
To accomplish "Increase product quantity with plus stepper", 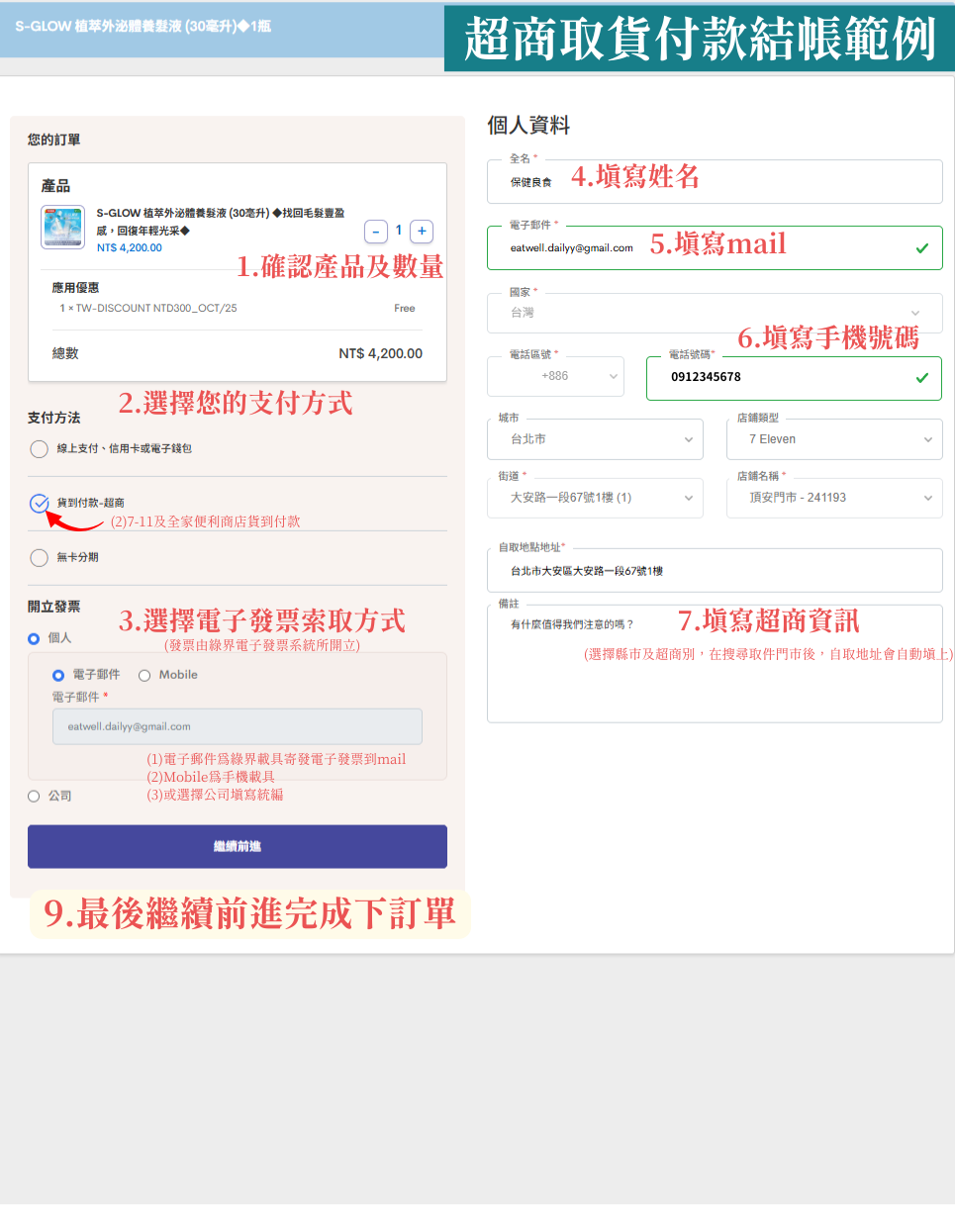I will tap(422, 231).
